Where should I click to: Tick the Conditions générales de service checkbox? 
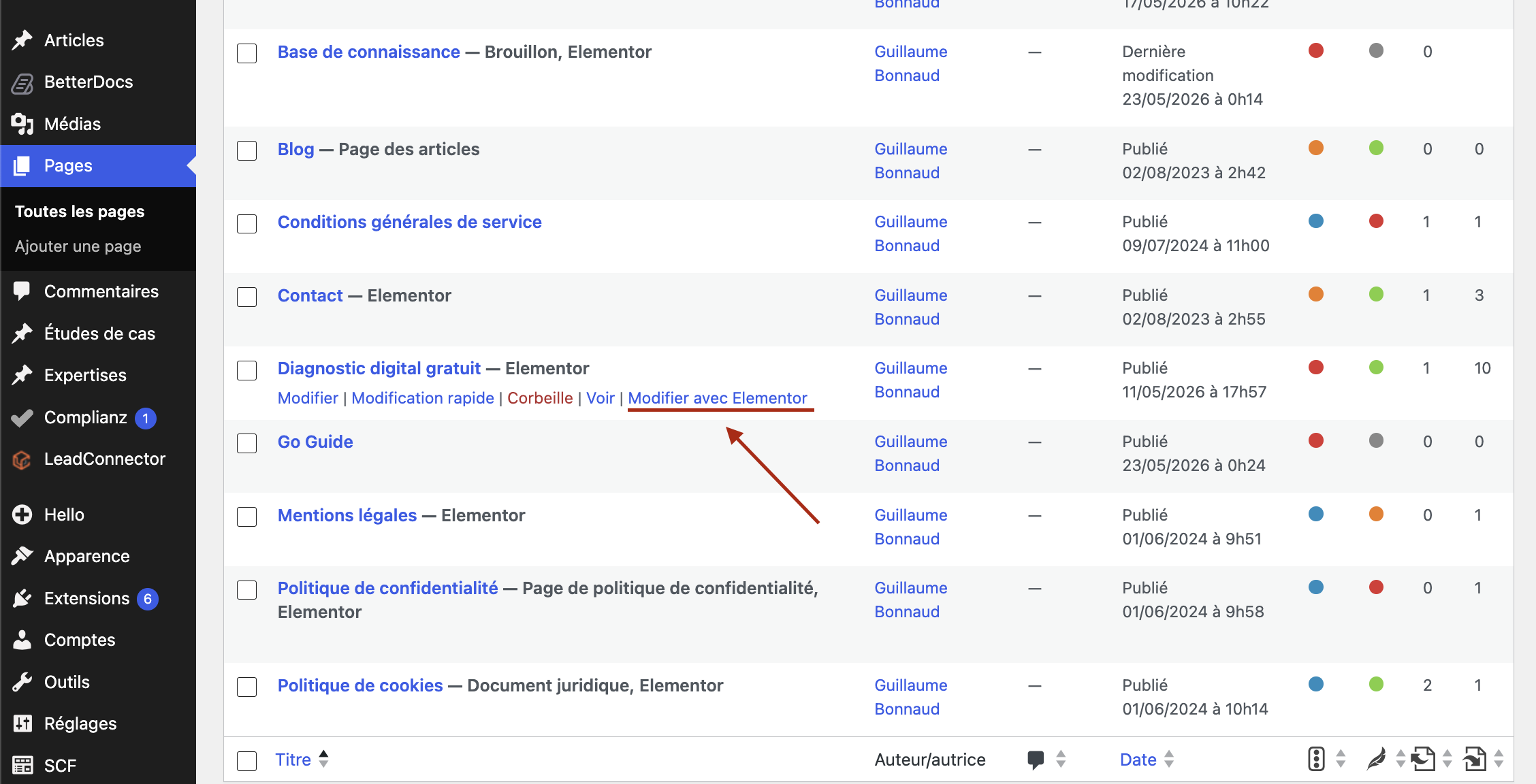pyautogui.click(x=246, y=223)
